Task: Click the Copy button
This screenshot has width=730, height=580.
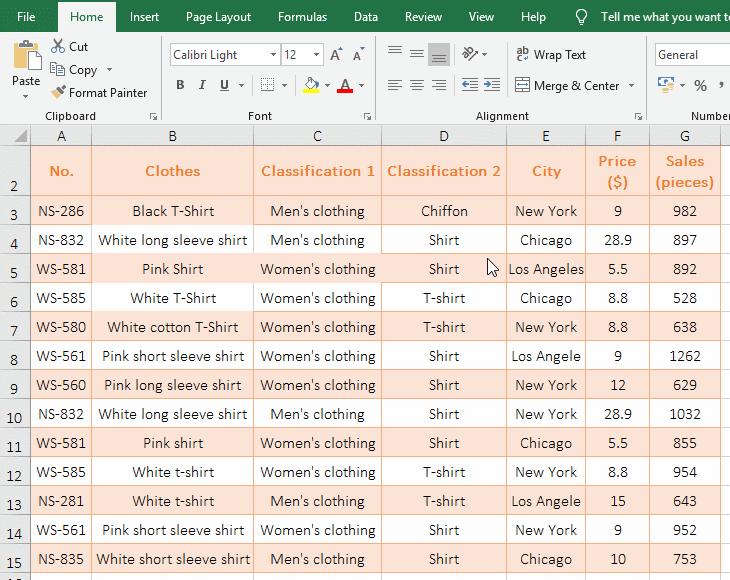Action: [74, 70]
